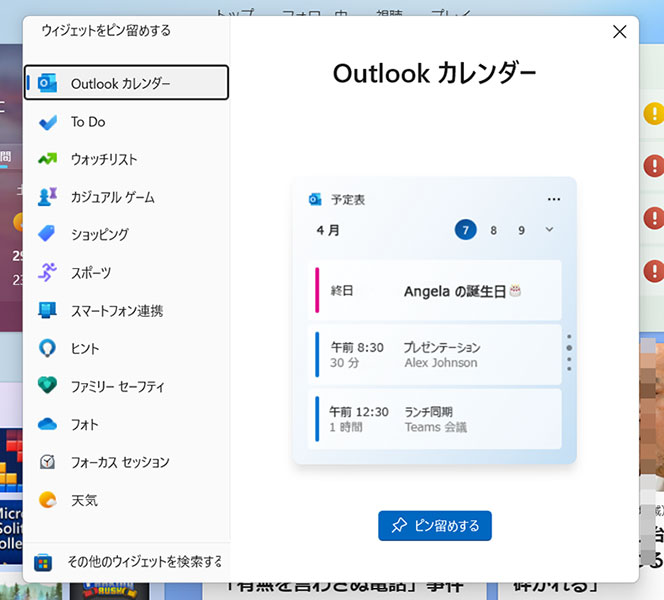The image size is (664, 600).
Task: Click the page indicator dots beside events
Action: coord(569,352)
